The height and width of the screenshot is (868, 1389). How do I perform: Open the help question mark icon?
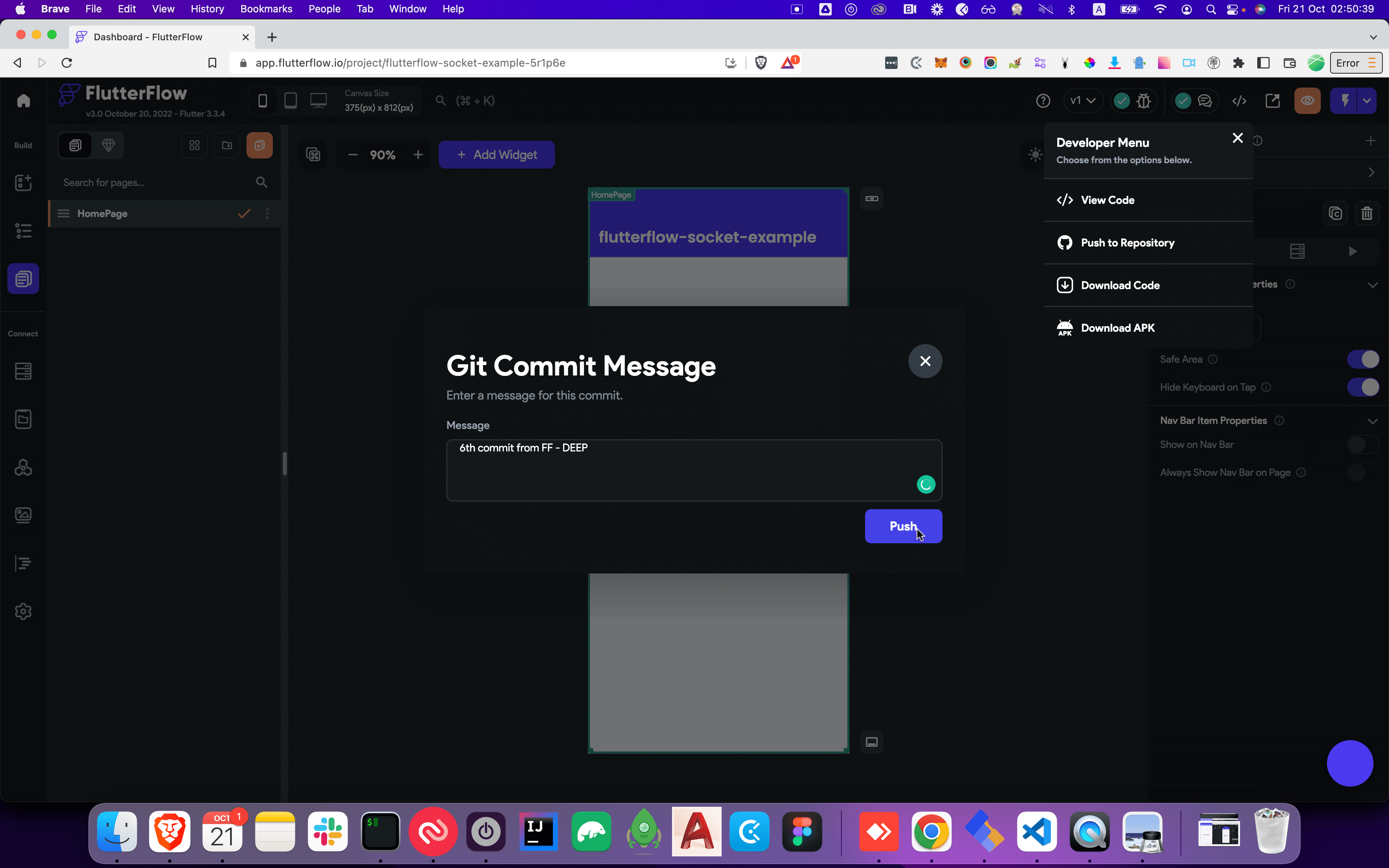(1043, 101)
